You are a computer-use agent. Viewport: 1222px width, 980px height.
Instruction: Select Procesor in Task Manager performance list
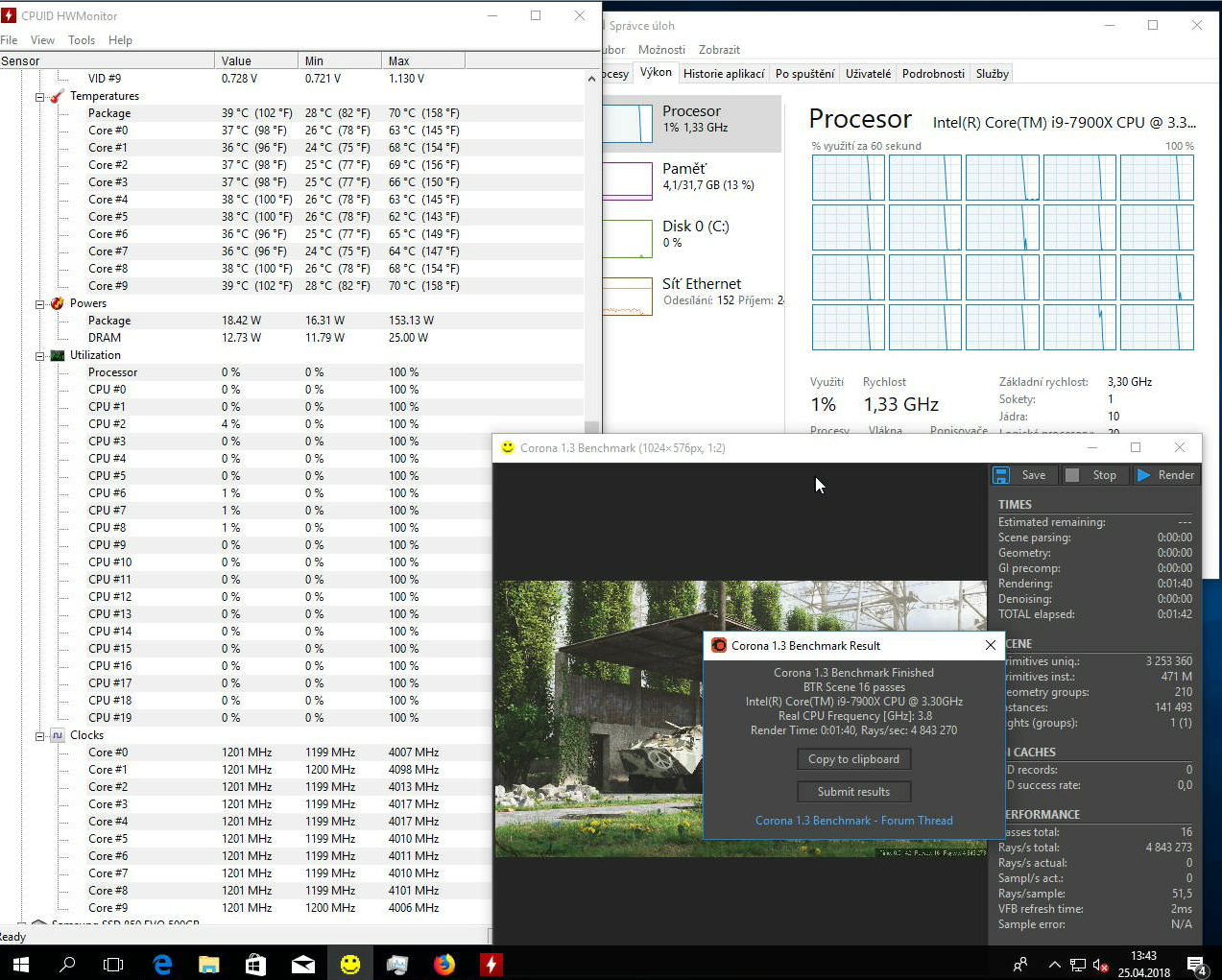(x=691, y=123)
